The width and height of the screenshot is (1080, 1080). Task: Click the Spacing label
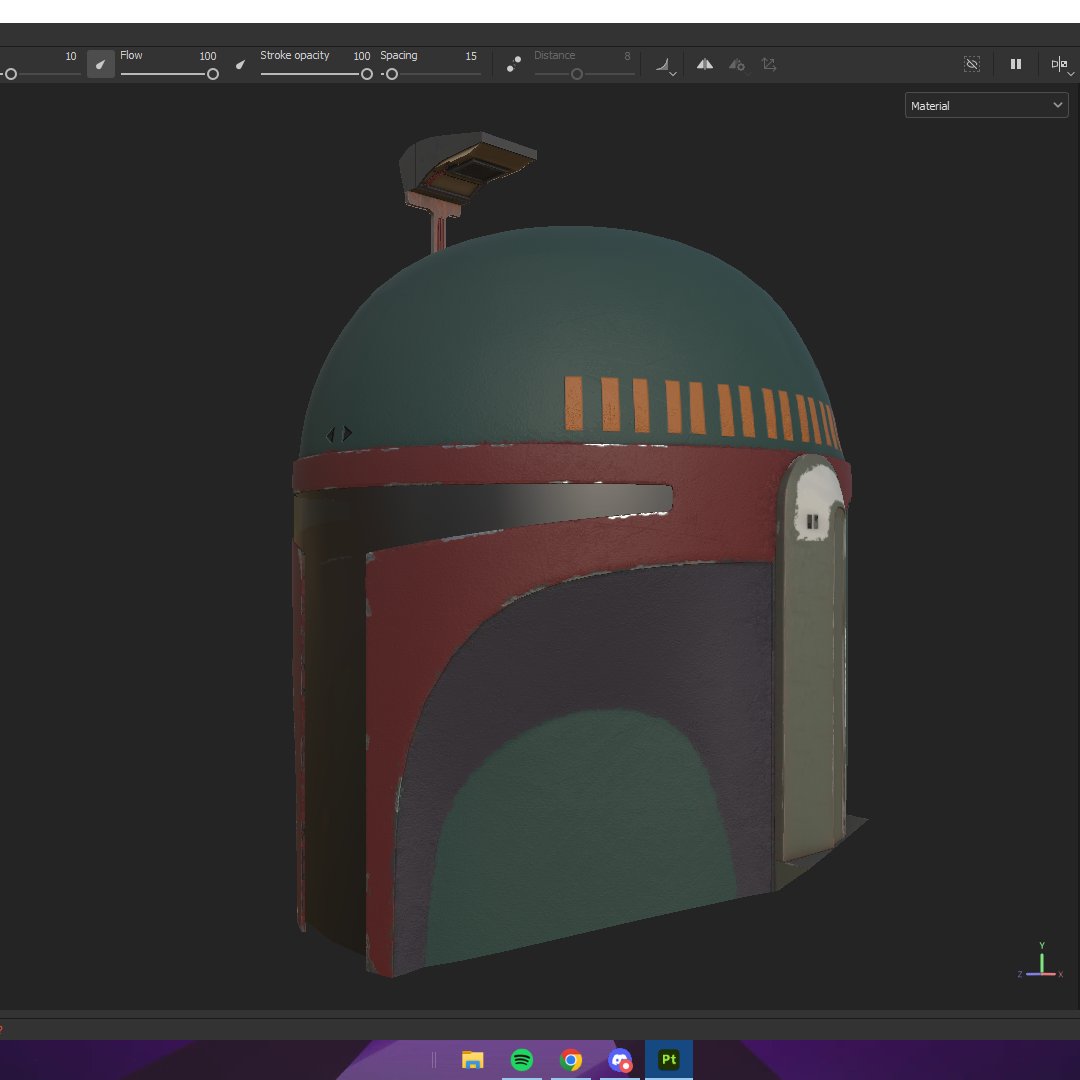(399, 55)
